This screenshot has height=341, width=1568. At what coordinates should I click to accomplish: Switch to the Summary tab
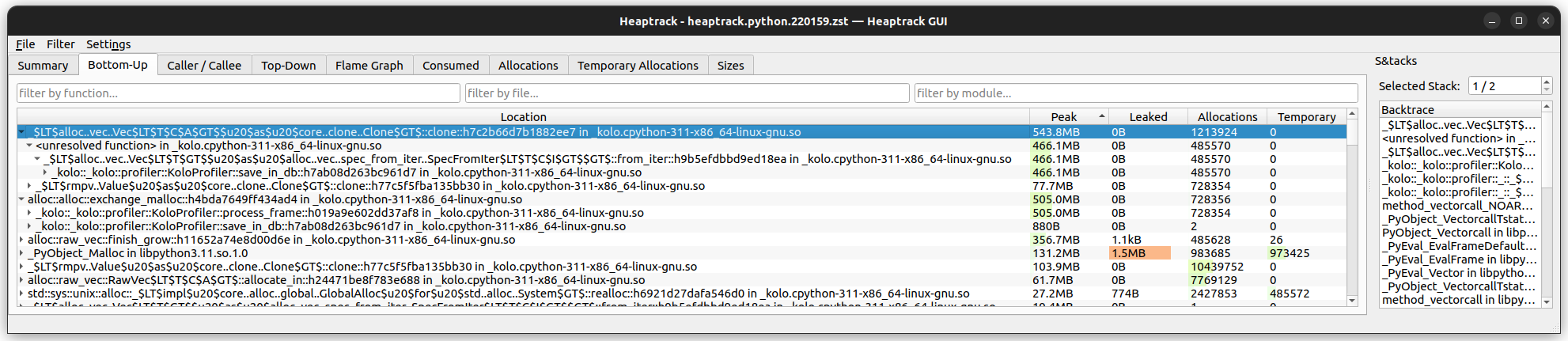[x=43, y=66]
